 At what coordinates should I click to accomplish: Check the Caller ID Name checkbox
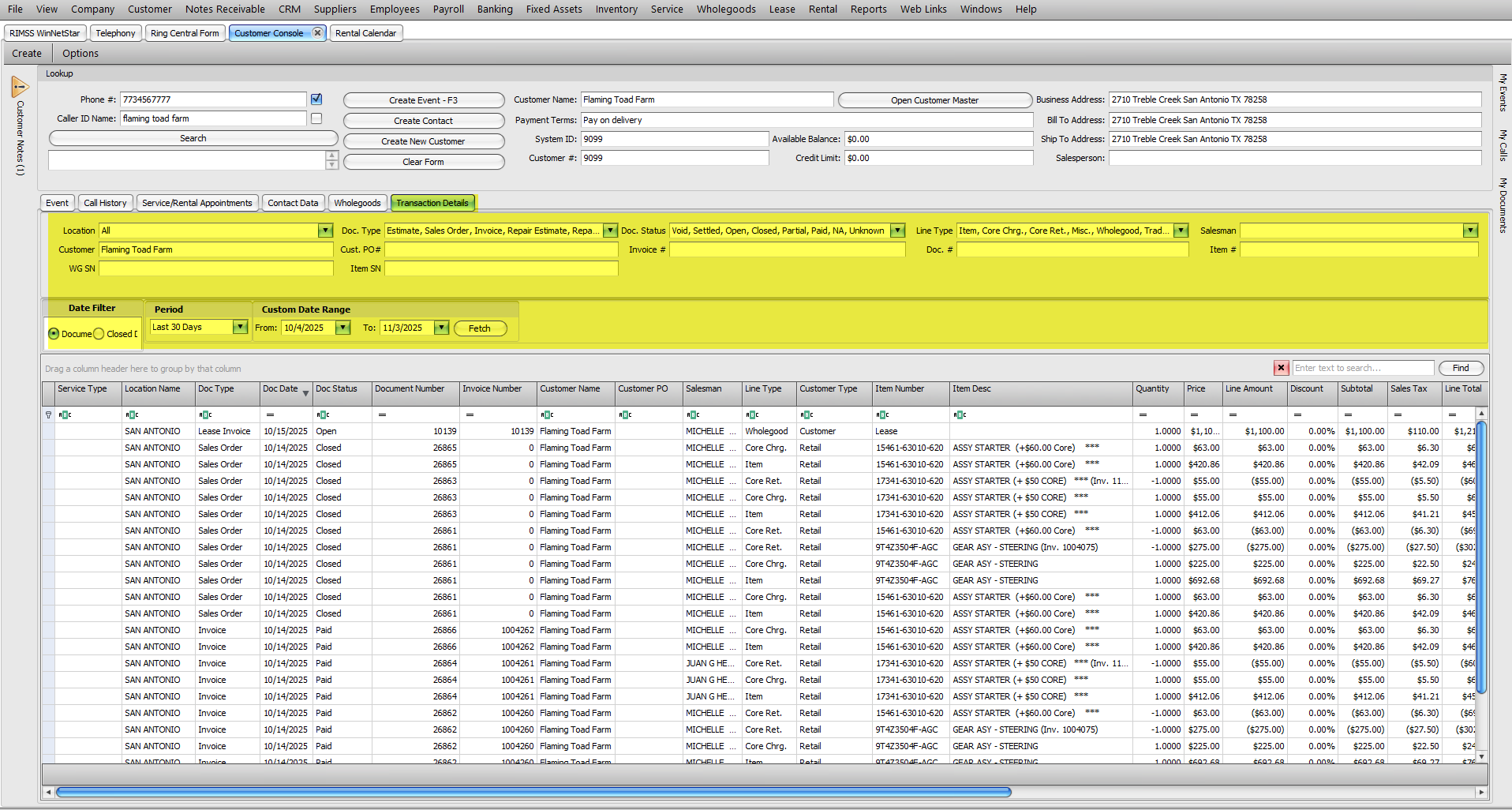316,118
